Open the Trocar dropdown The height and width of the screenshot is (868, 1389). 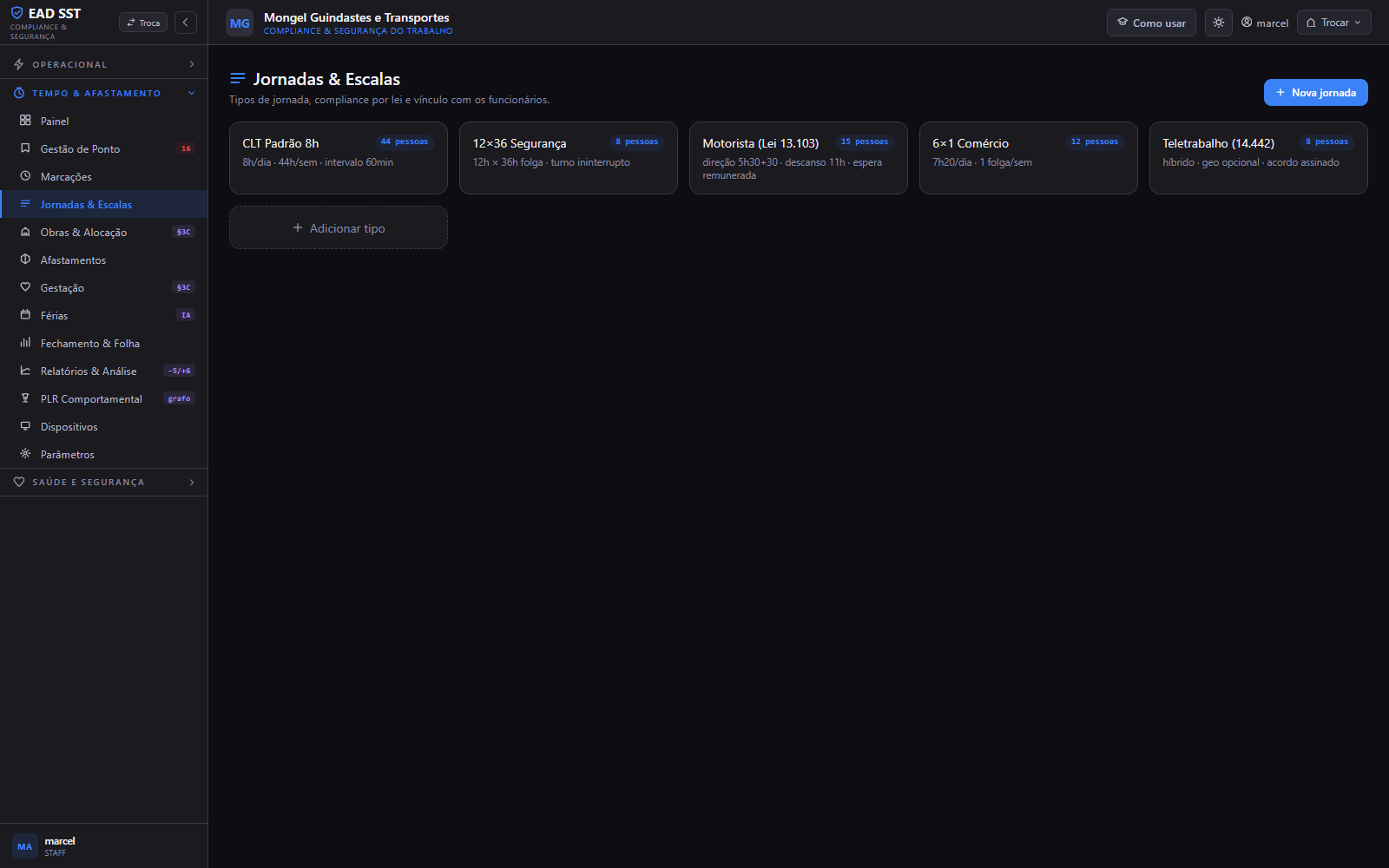(x=1334, y=23)
